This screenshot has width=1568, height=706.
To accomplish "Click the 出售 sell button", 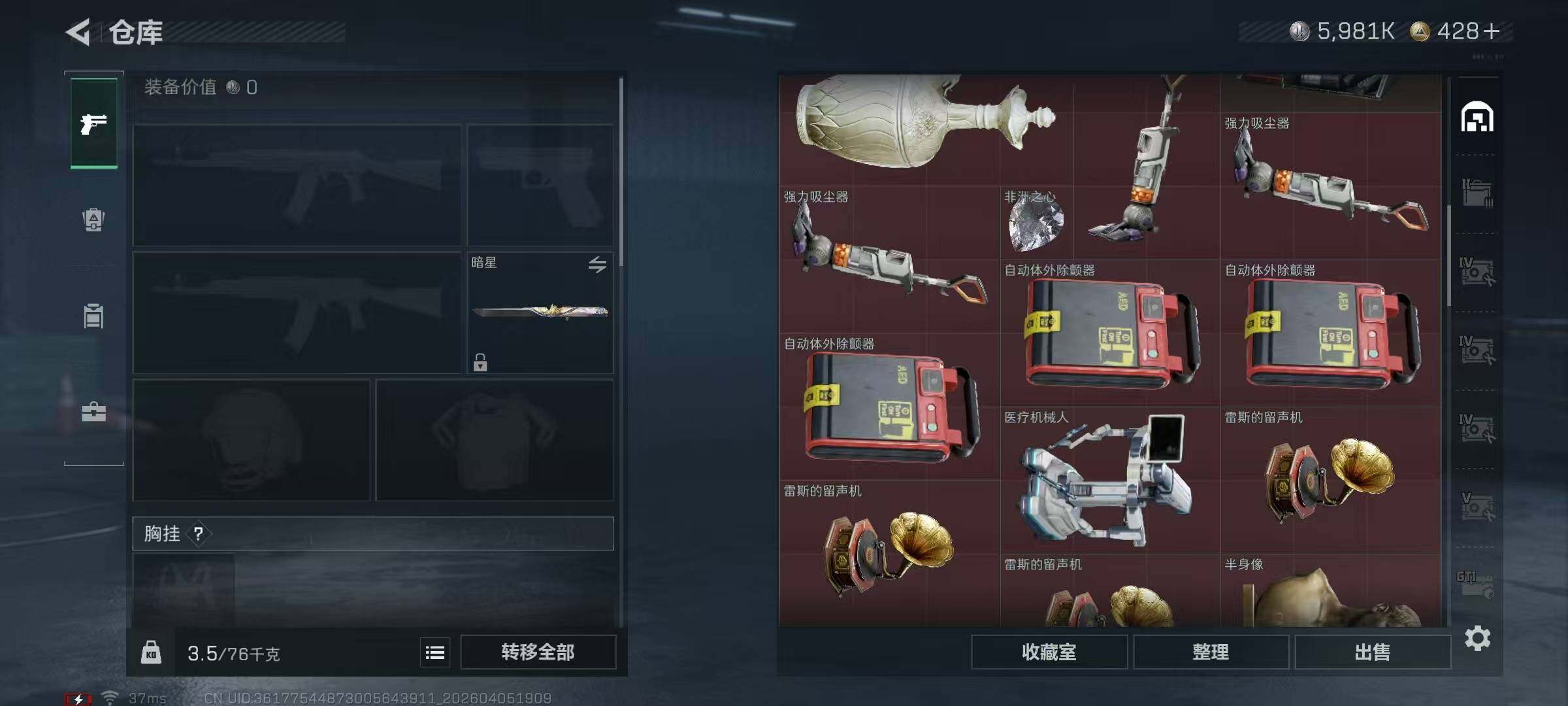I will [1373, 652].
